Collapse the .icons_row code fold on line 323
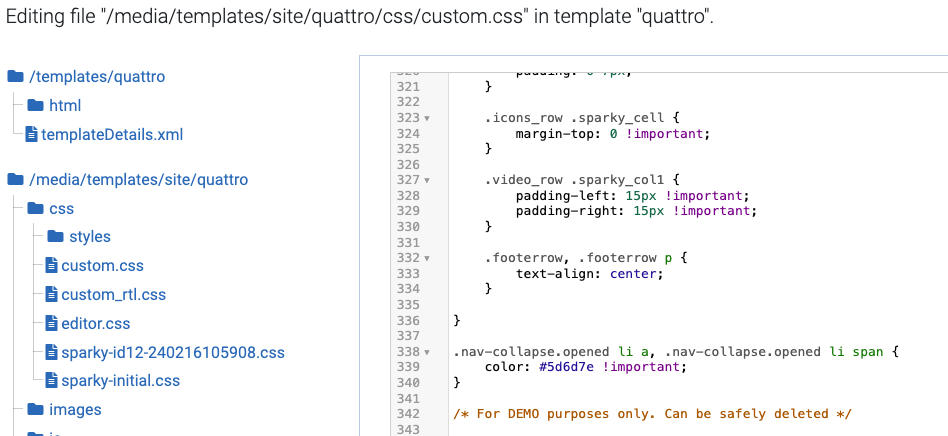The height and width of the screenshot is (436, 948). 428,118
